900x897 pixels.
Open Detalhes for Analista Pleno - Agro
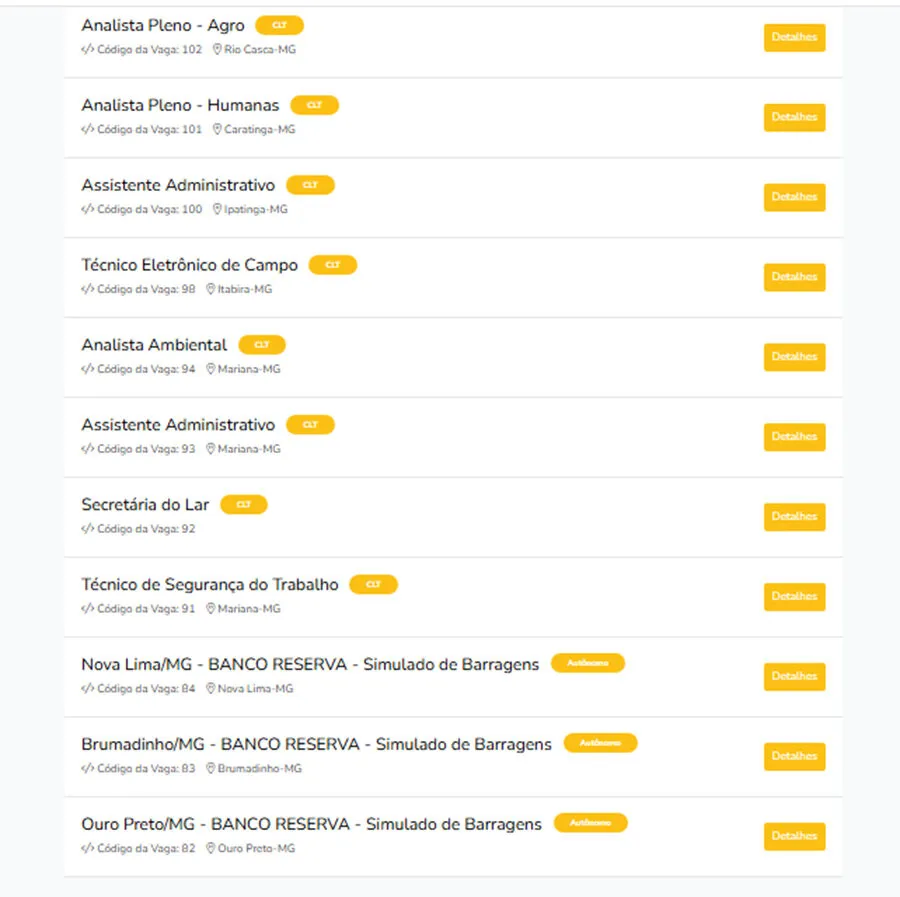click(794, 37)
